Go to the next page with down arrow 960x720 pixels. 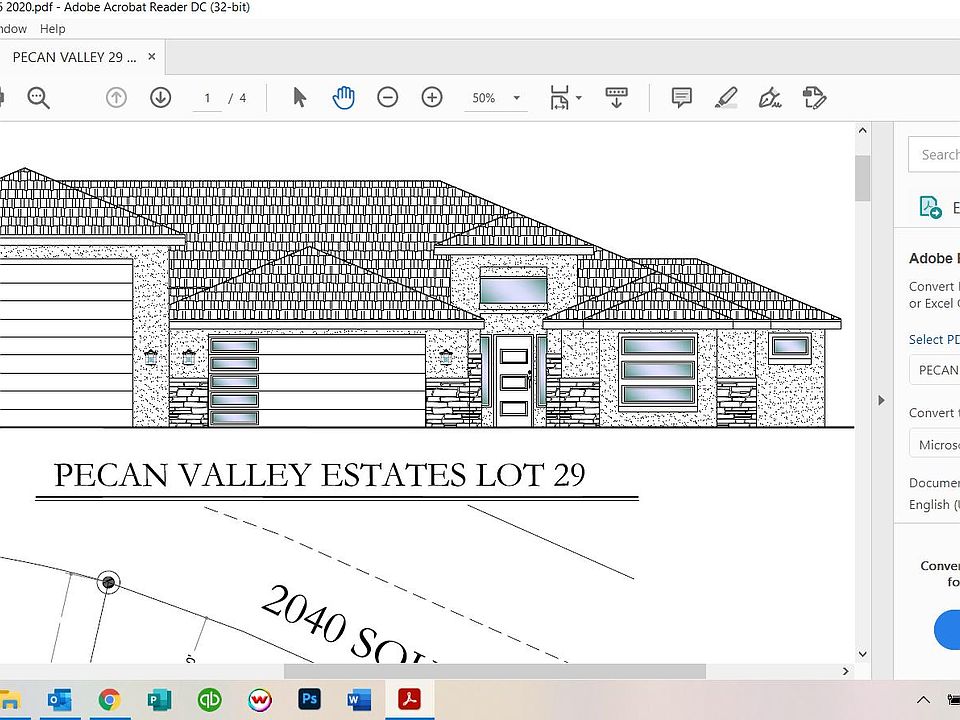pyautogui.click(x=160, y=98)
